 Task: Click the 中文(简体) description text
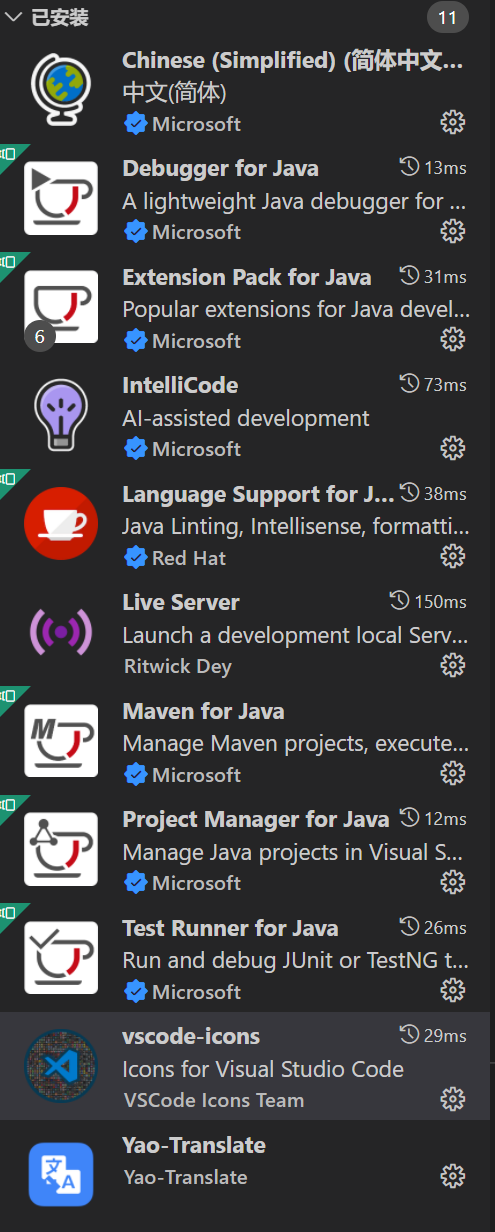175,93
